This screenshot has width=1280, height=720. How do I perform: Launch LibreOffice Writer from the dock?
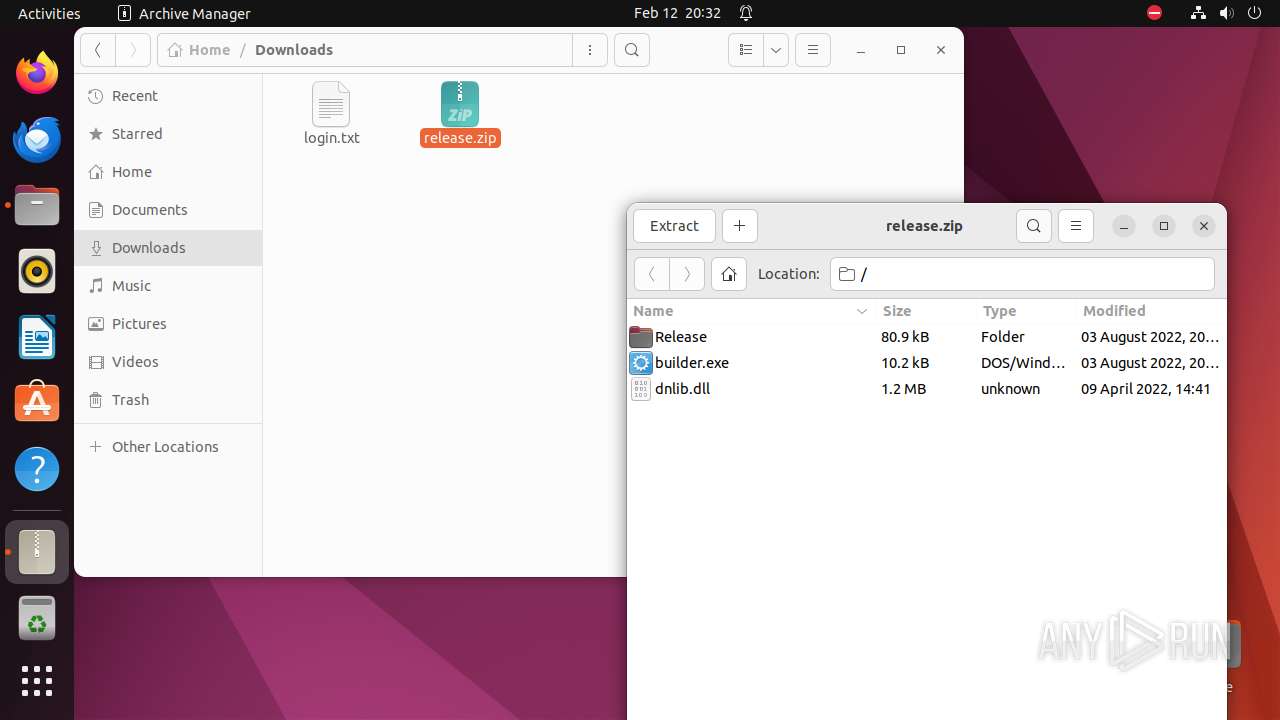(x=37, y=337)
